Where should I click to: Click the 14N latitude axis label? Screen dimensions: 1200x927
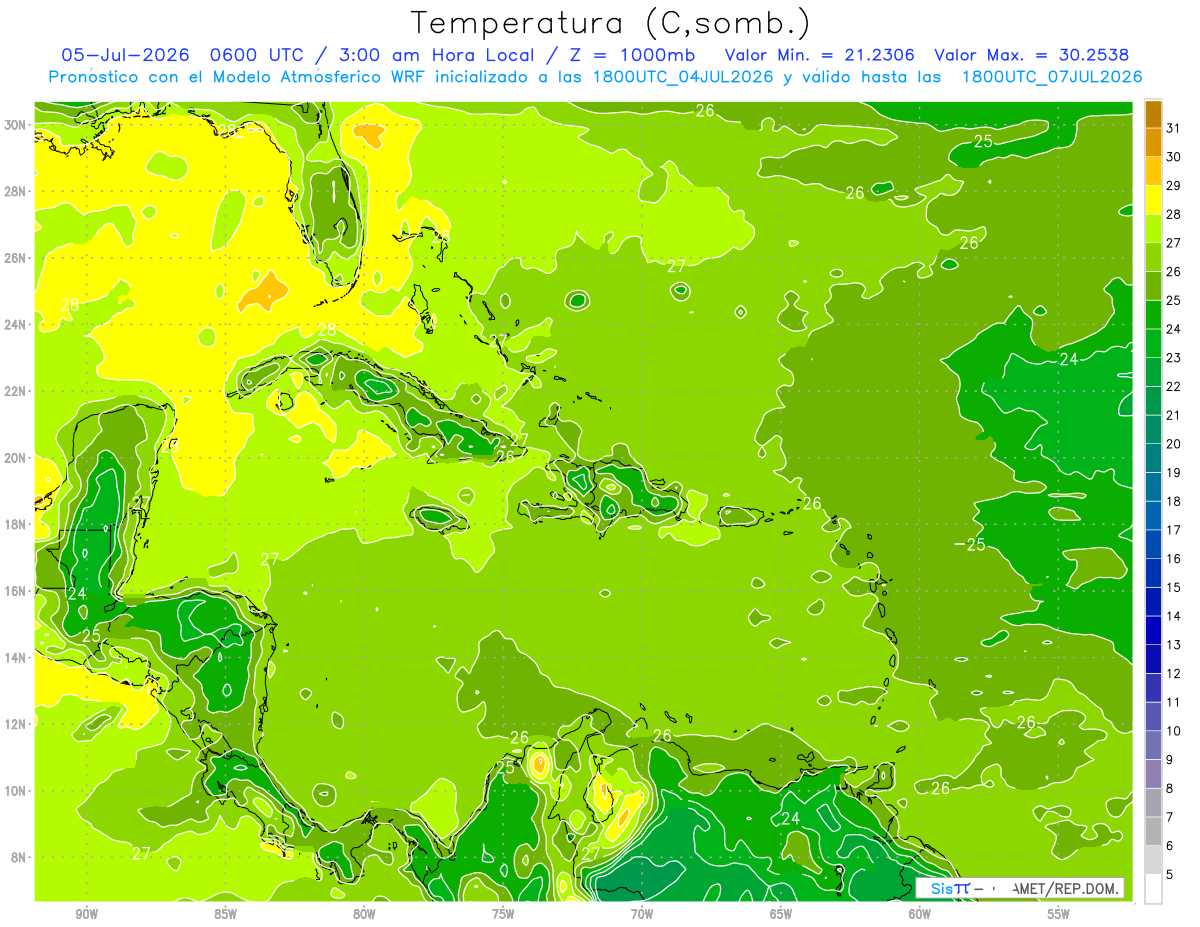pyautogui.click(x=17, y=657)
